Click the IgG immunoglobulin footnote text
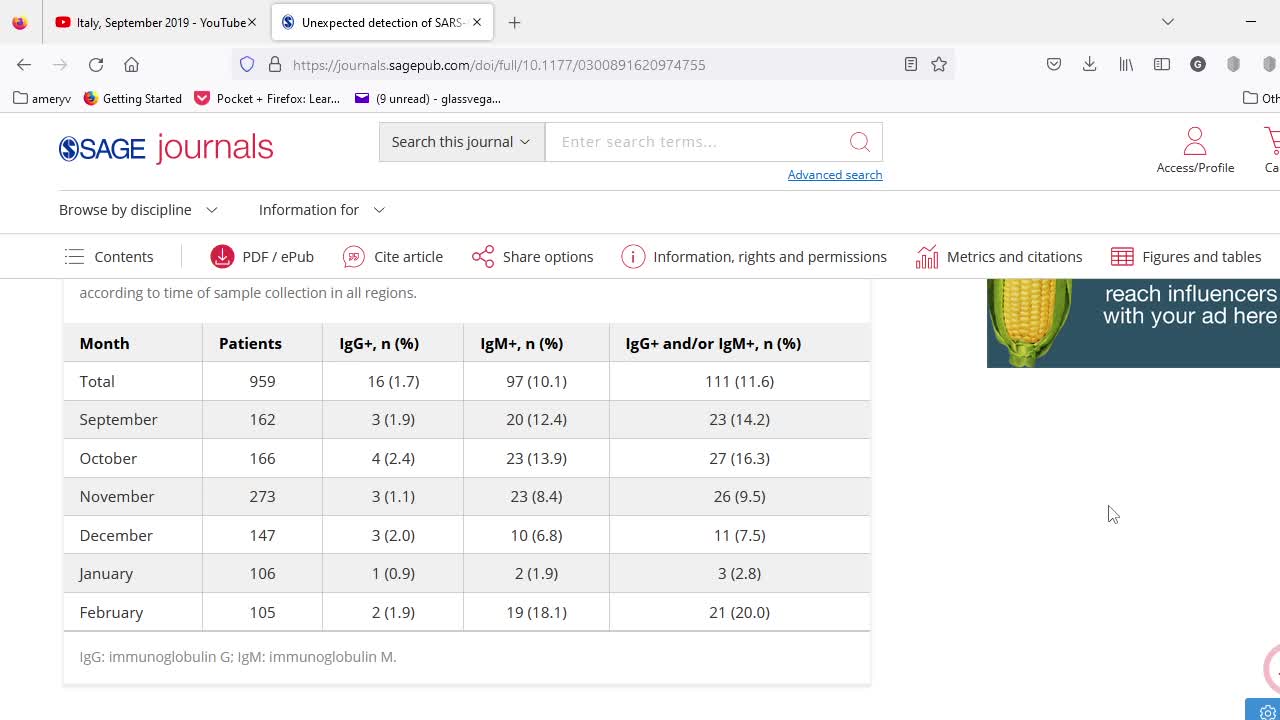1280x720 pixels. 238,657
